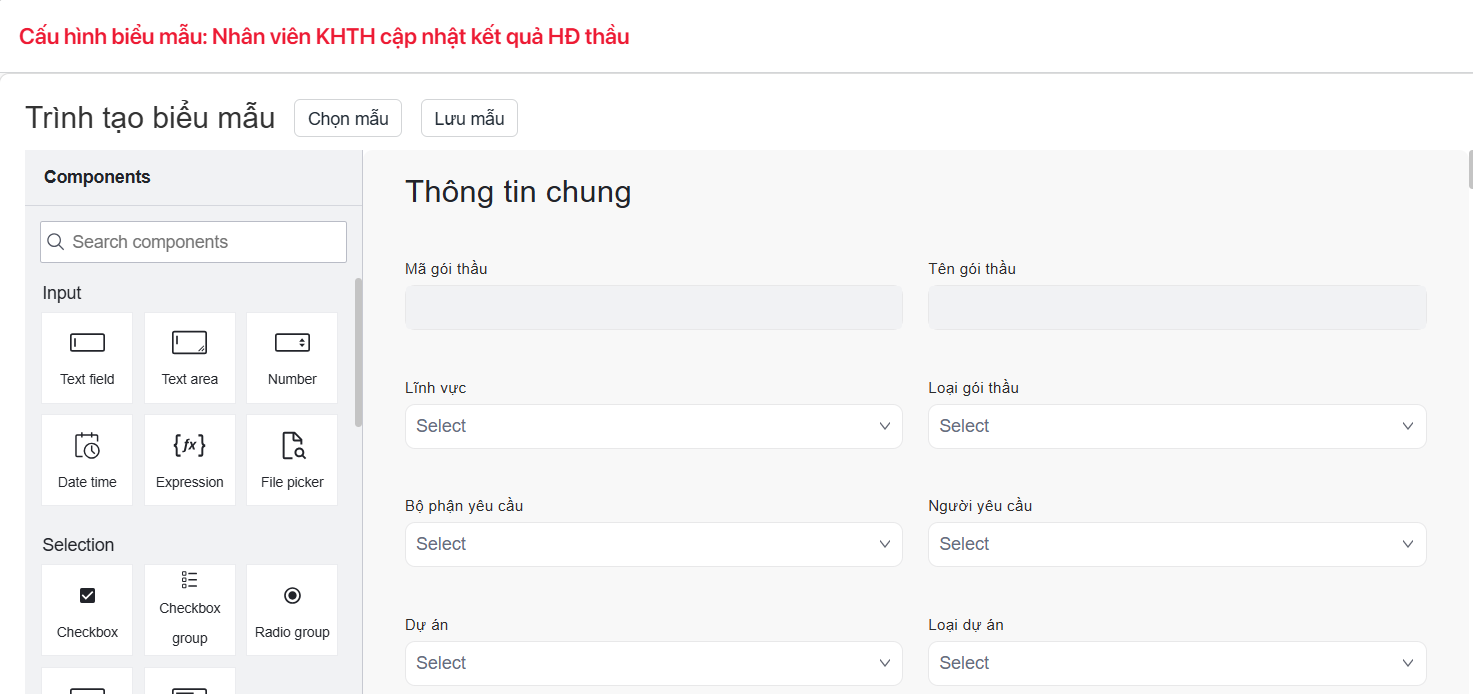This screenshot has width=1473, height=699.
Task: Expand the Loại dự án select
Action: click(x=1176, y=663)
